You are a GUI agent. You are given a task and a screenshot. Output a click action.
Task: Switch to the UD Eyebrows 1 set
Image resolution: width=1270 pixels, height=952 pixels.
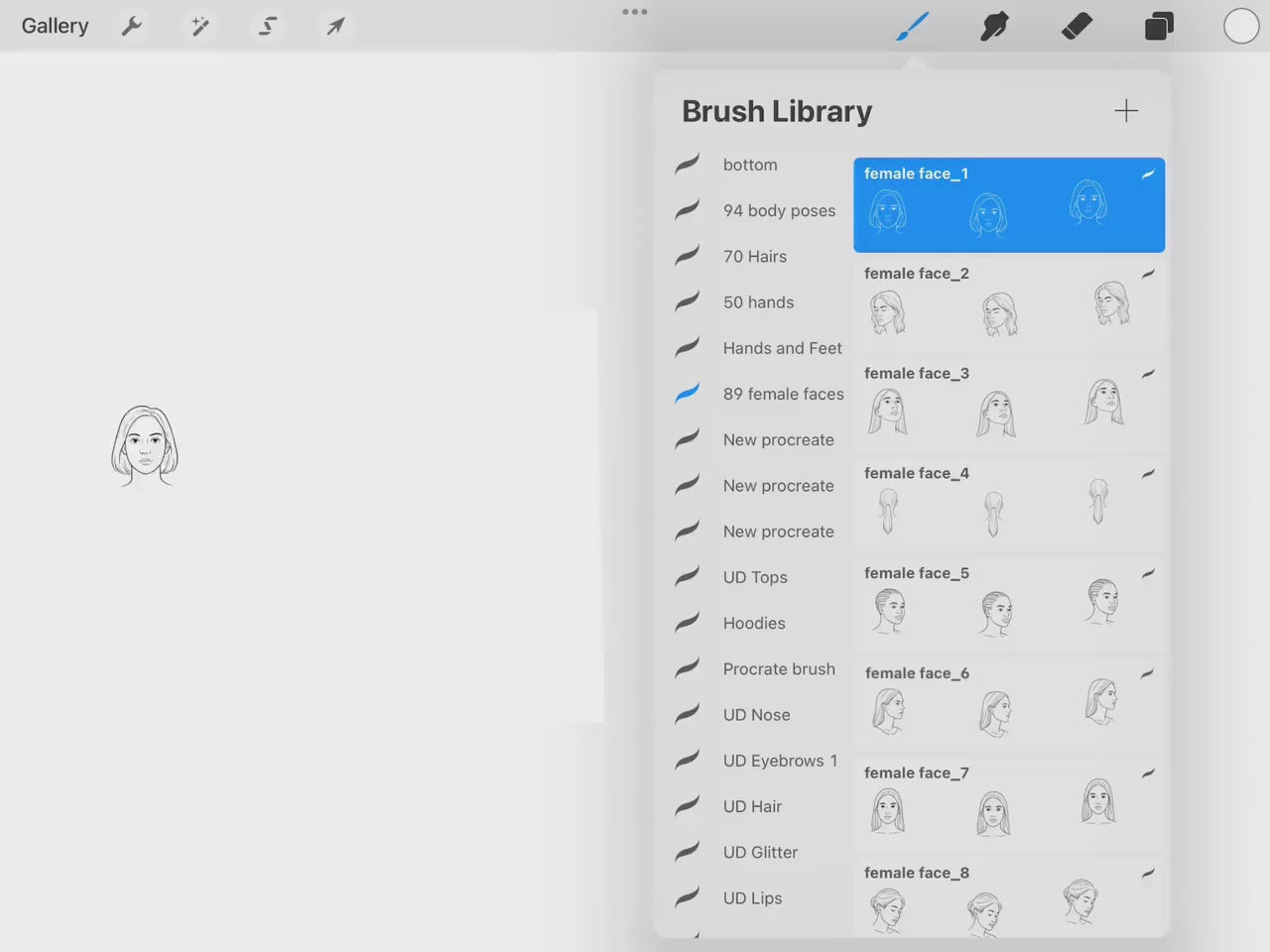pos(780,761)
